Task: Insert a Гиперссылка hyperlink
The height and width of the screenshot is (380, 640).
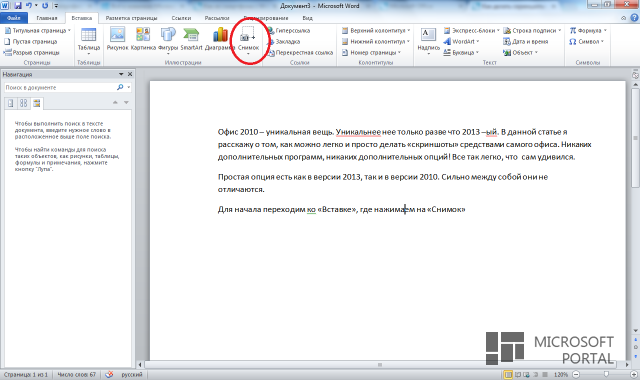Action: pos(289,31)
